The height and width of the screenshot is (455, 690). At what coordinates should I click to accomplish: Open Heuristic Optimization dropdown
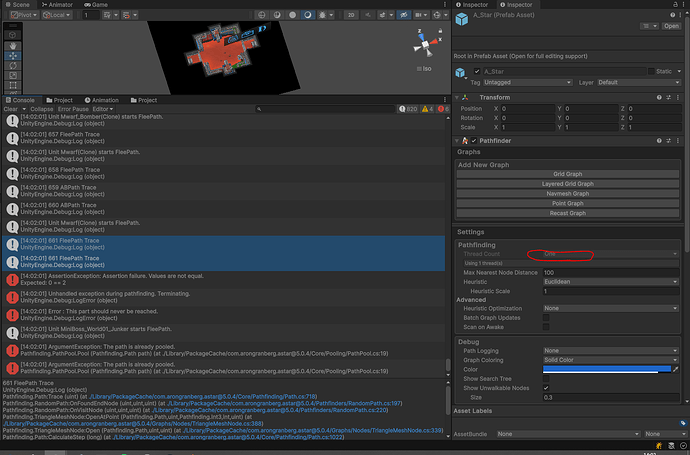611,308
